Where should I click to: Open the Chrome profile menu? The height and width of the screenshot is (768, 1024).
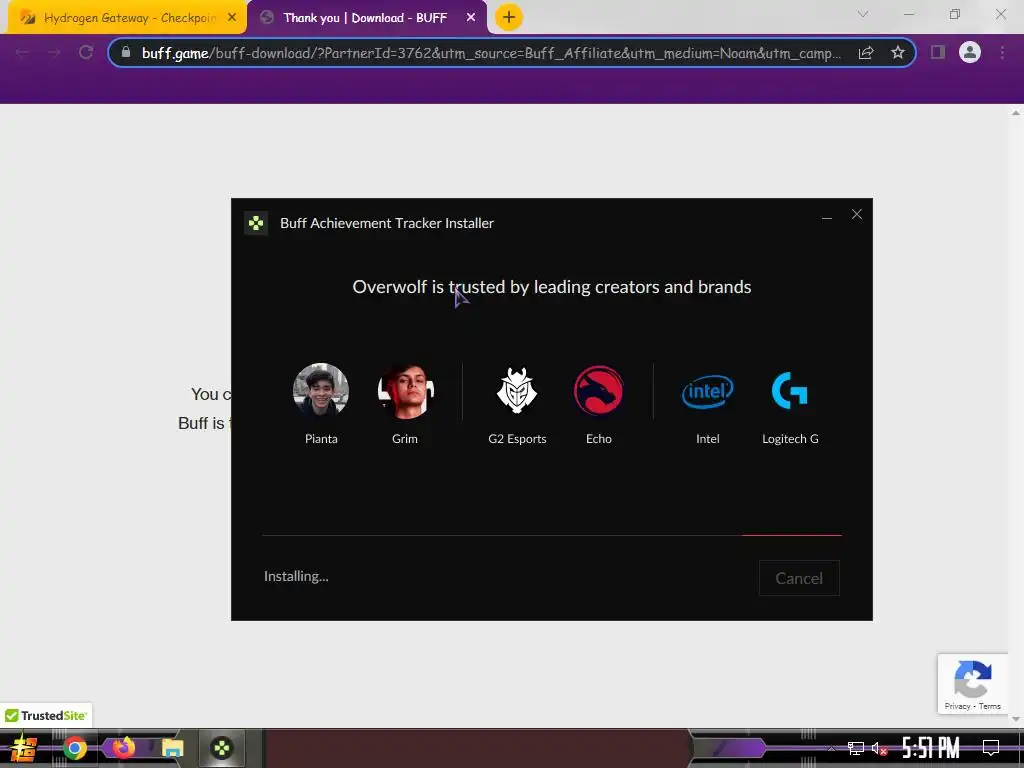(x=970, y=52)
